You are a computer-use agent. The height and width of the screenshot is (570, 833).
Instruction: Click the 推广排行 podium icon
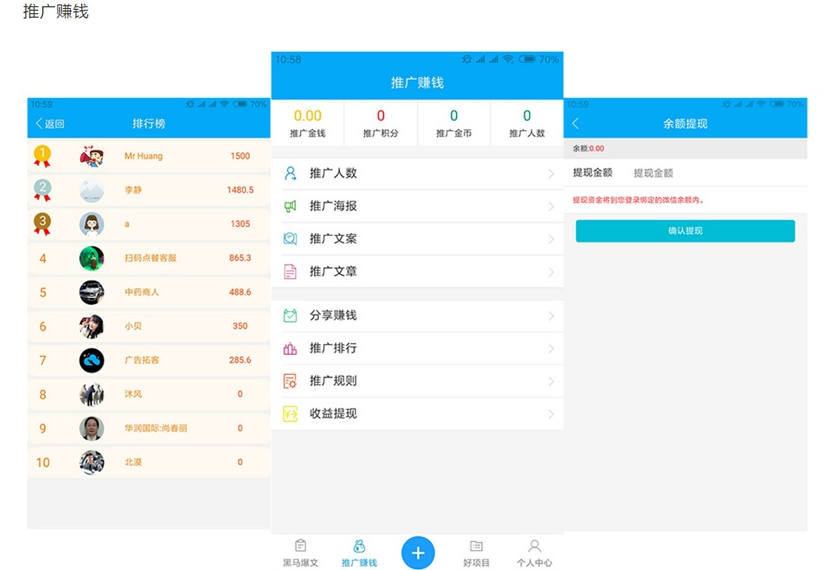[x=290, y=348]
